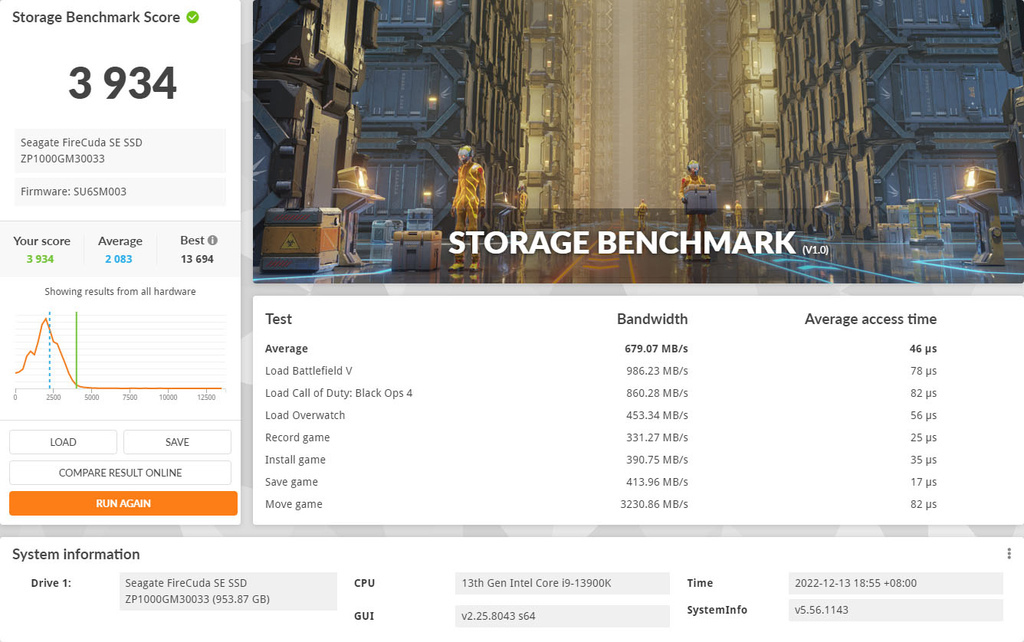Select Call of Duty bandwidth 860.28 MB/s
Viewport: 1024px width, 642px height.
coord(657,393)
